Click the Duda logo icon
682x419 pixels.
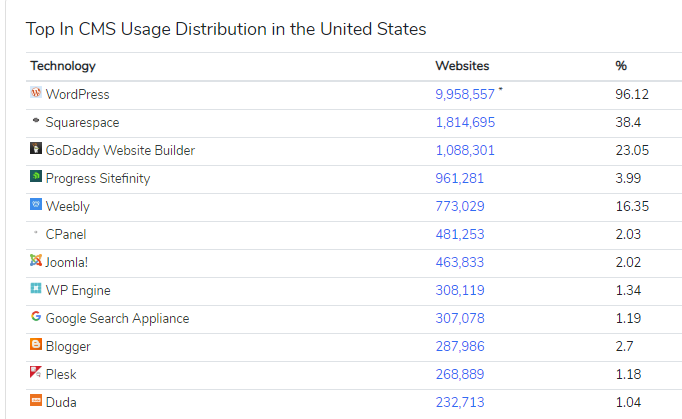click(36, 400)
